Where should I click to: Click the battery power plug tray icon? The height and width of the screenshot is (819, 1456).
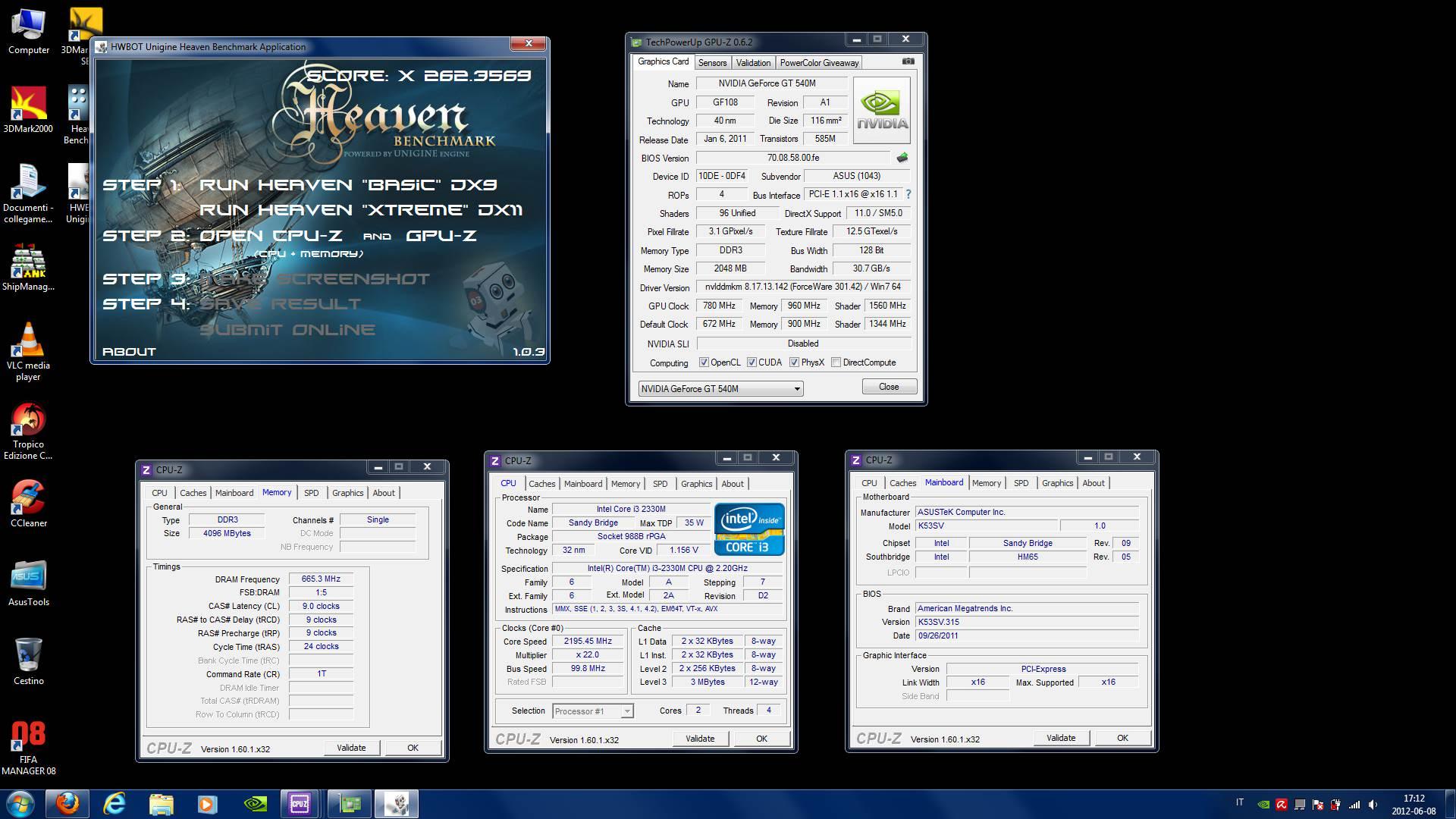[x=1336, y=805]
